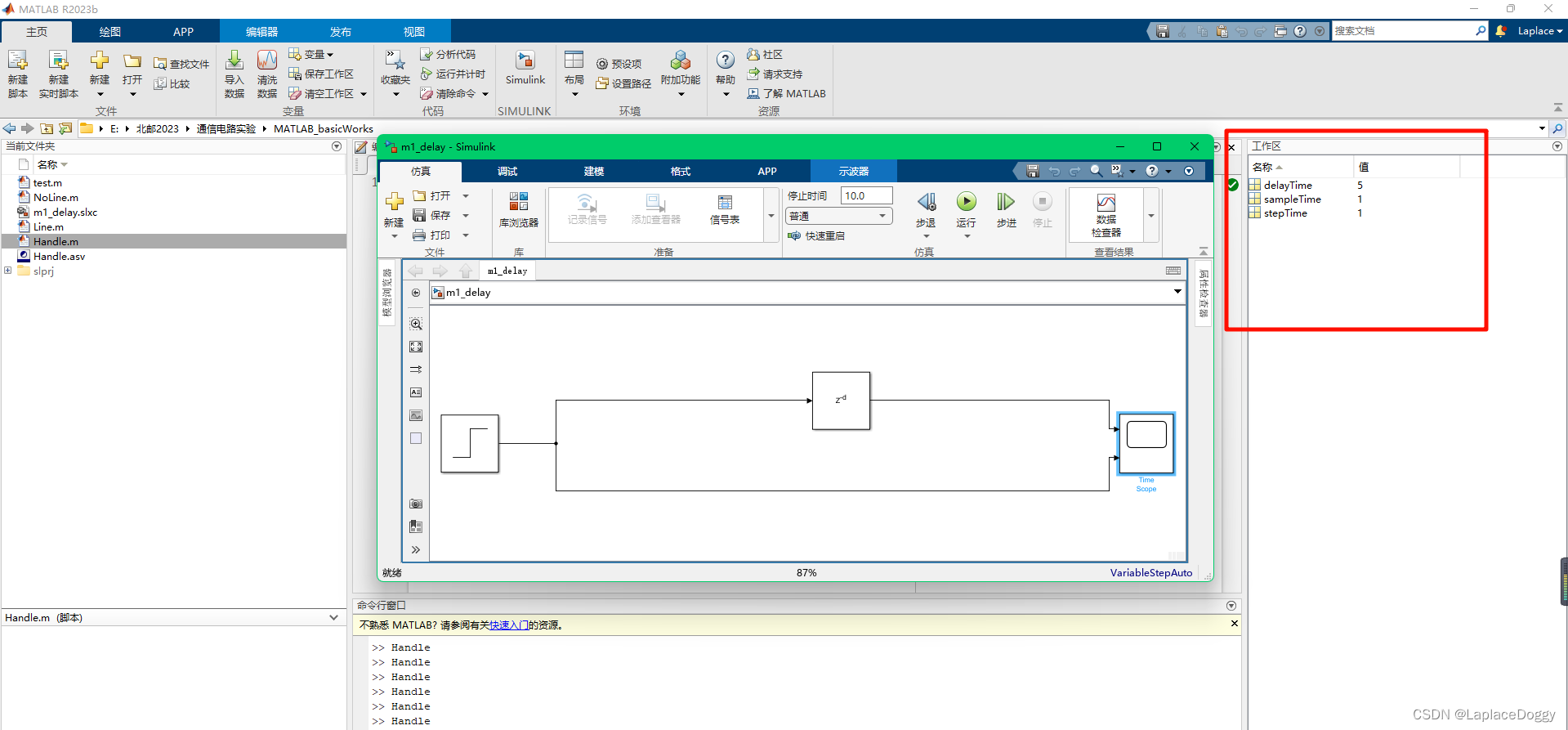Switch to the Plots tab in MATLAB
Viewport: 1568px width, 730px height.
(x=110, y=32)
